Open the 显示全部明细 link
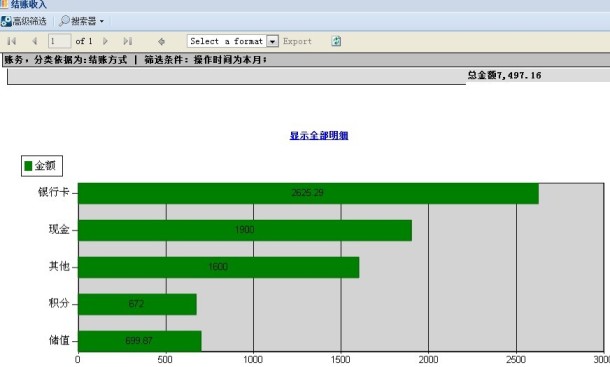The image size is (610, 367). tap(319, 135)
